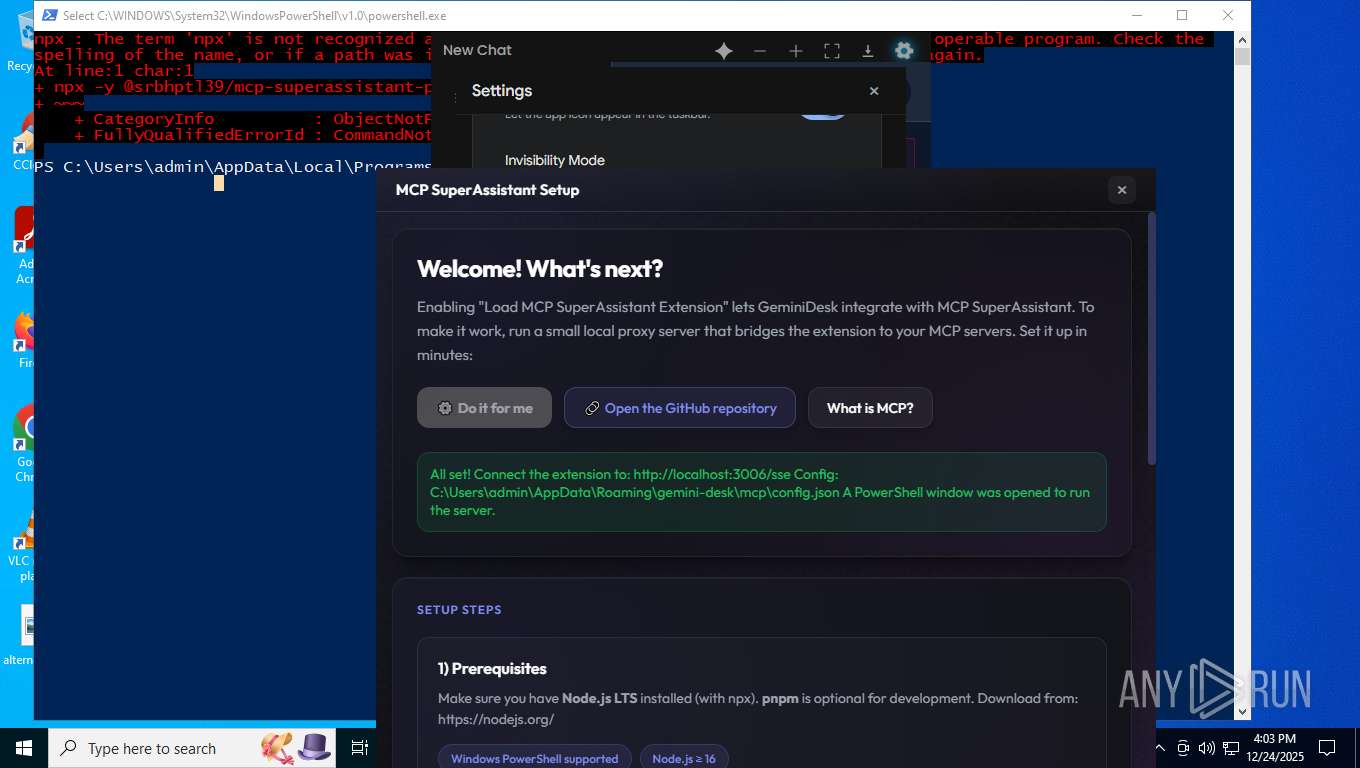1360x768 pixels.
Task: Click the Gemini sparkle icon in GeminiDesk toolbar
Action: 724,51
